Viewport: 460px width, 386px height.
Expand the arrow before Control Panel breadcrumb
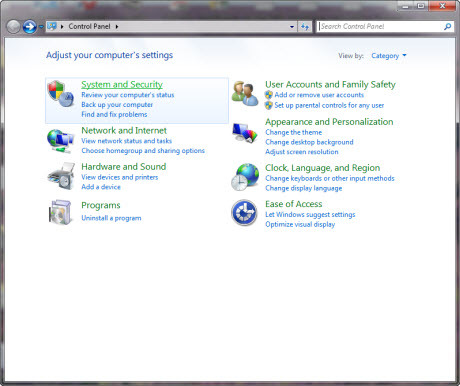[x=62, y=26]
